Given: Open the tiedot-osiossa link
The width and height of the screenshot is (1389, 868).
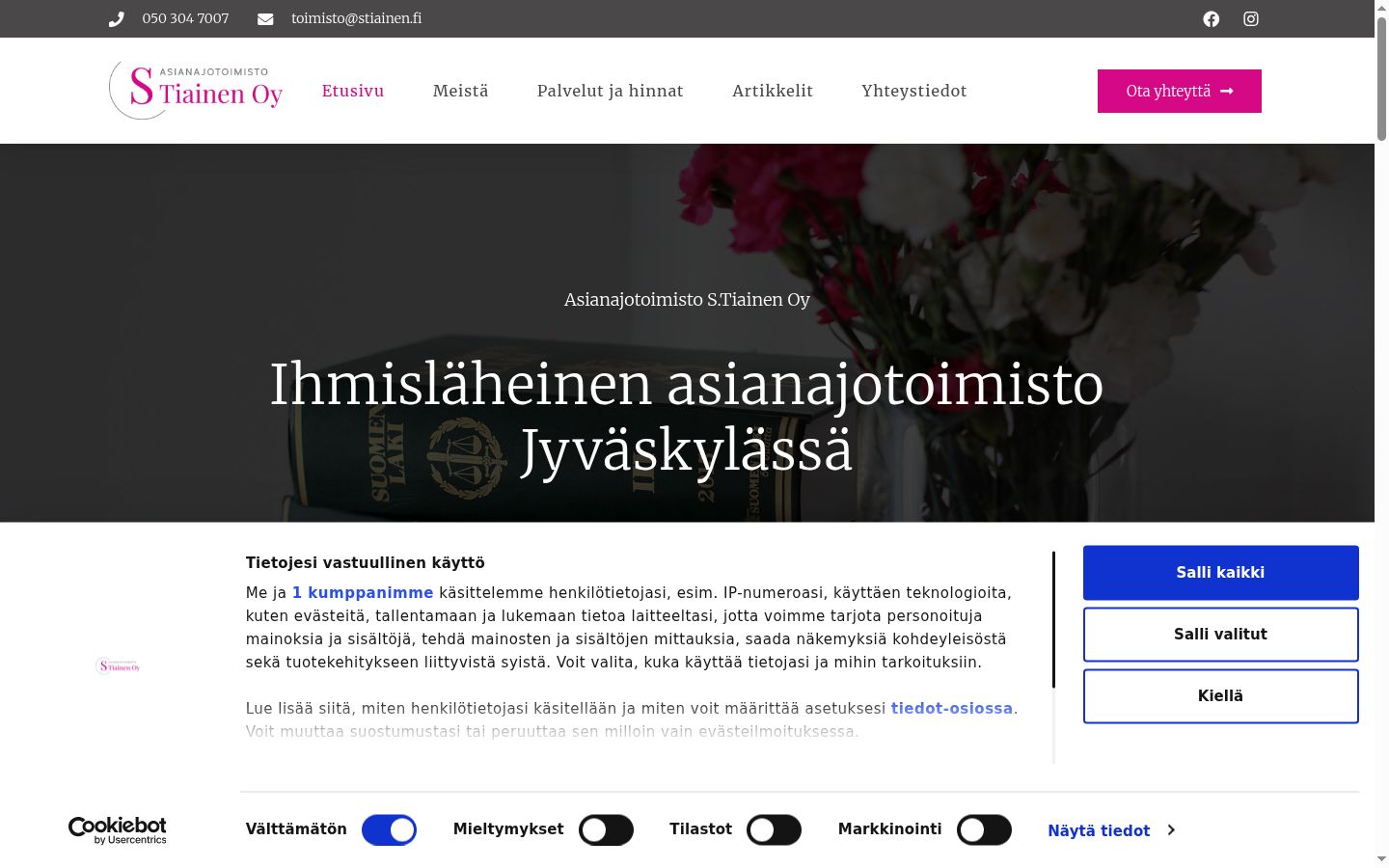Looking at the screenshot, I should 952,709.
